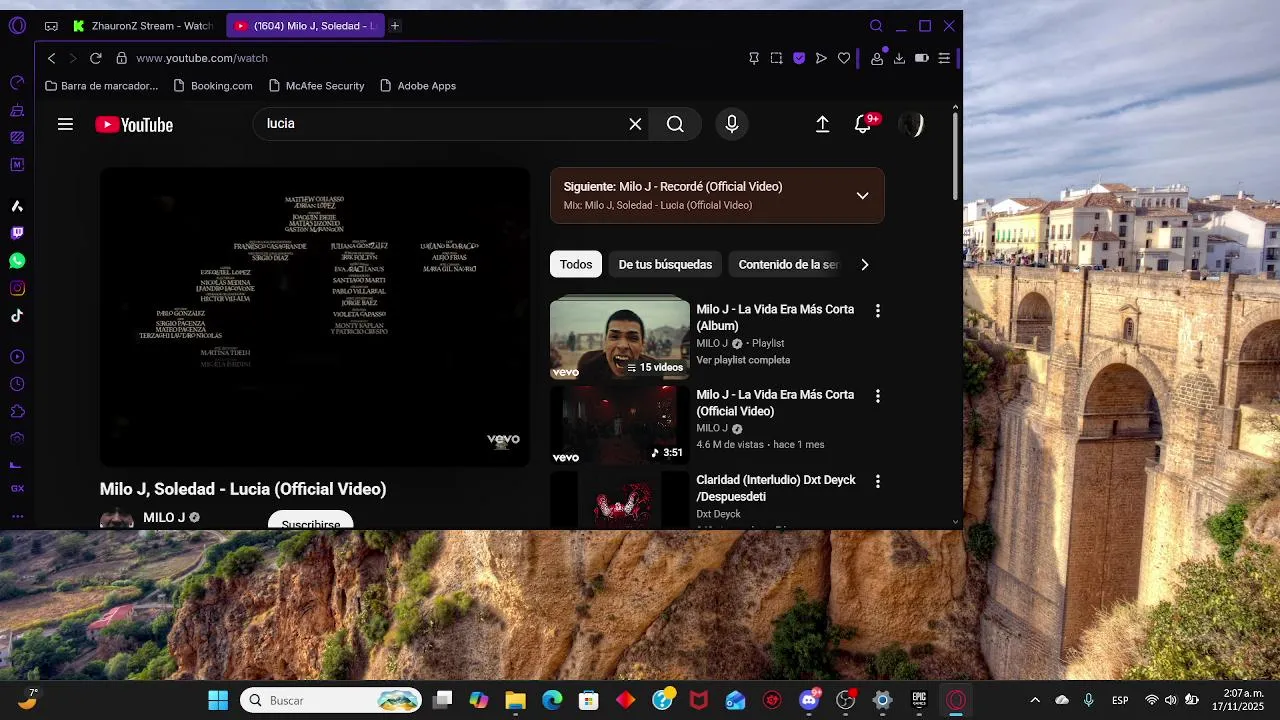Click the Aria AI icon in sidebar
1280x720 pixels.
(17, 206)
